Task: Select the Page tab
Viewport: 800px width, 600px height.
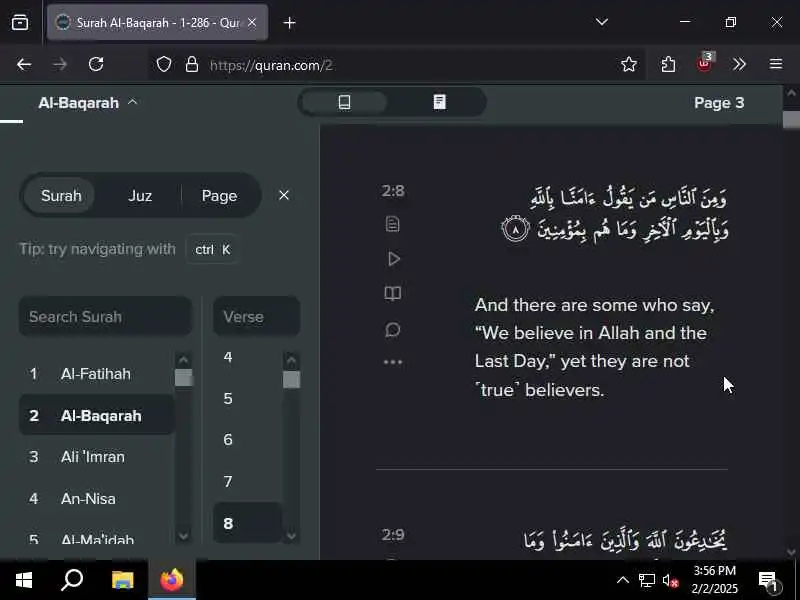Action: [x=219, y=195]
